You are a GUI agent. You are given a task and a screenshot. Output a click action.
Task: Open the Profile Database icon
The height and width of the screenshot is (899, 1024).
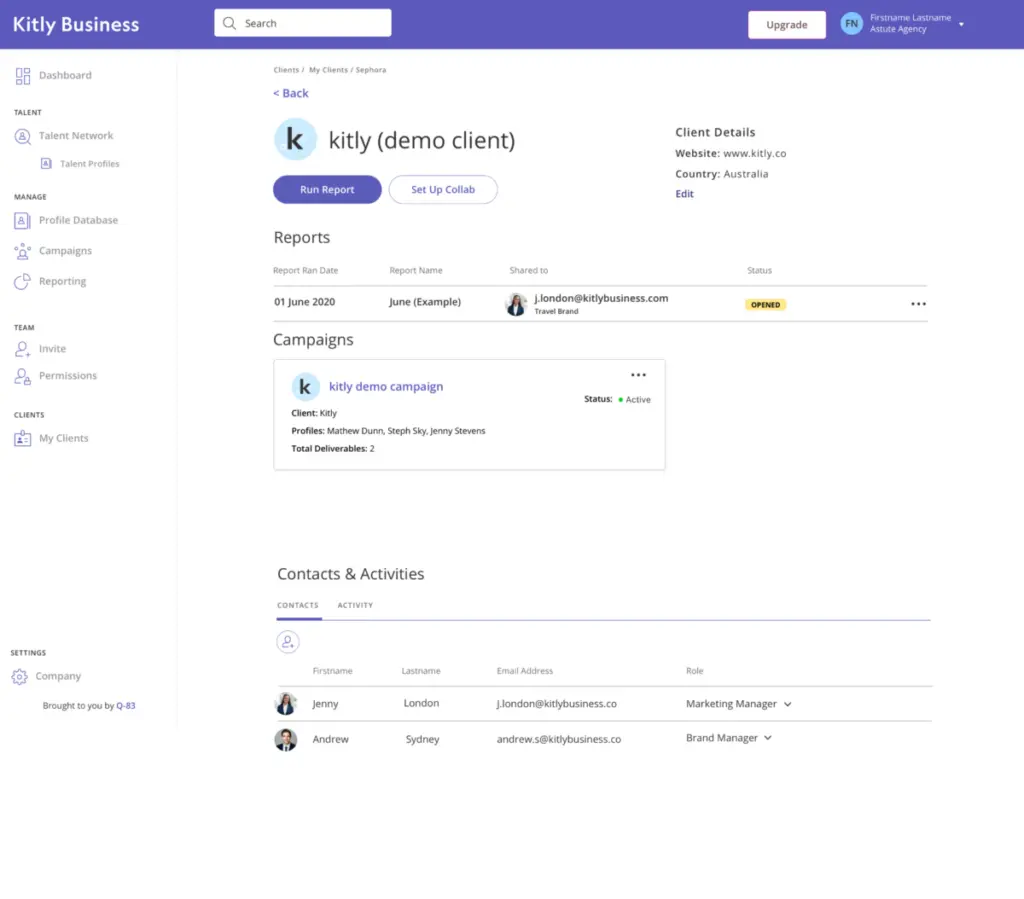24,220
